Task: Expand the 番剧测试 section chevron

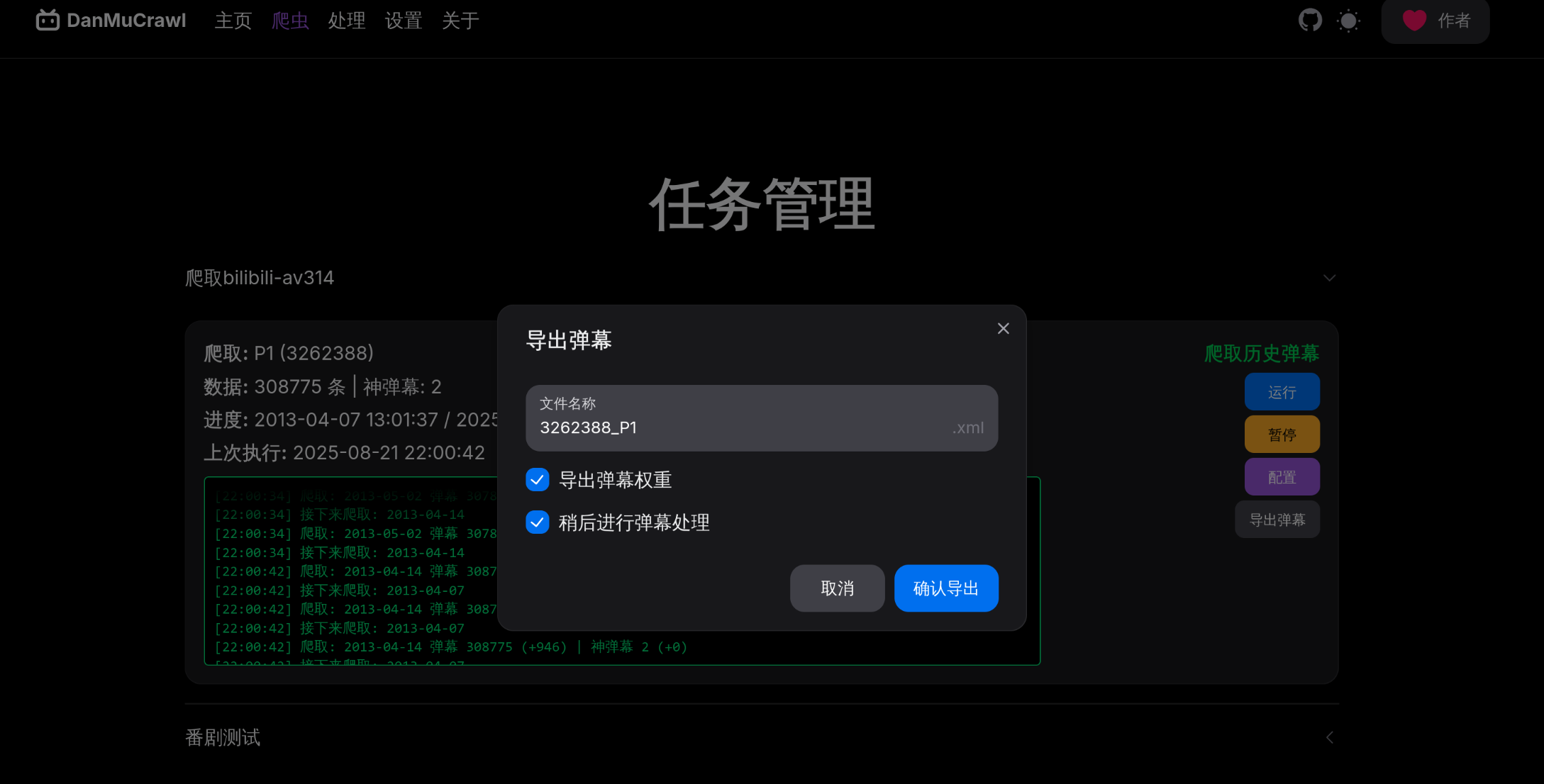Action: [x=1329, y=737]
